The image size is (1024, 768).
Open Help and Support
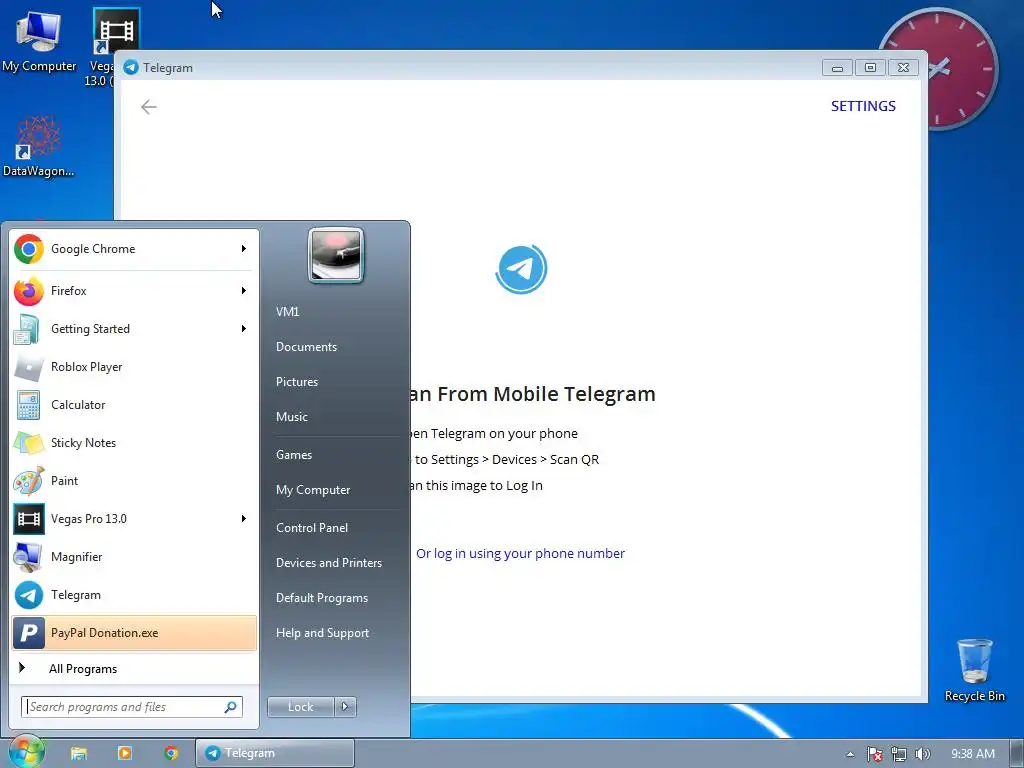click(x=322, y=633)
